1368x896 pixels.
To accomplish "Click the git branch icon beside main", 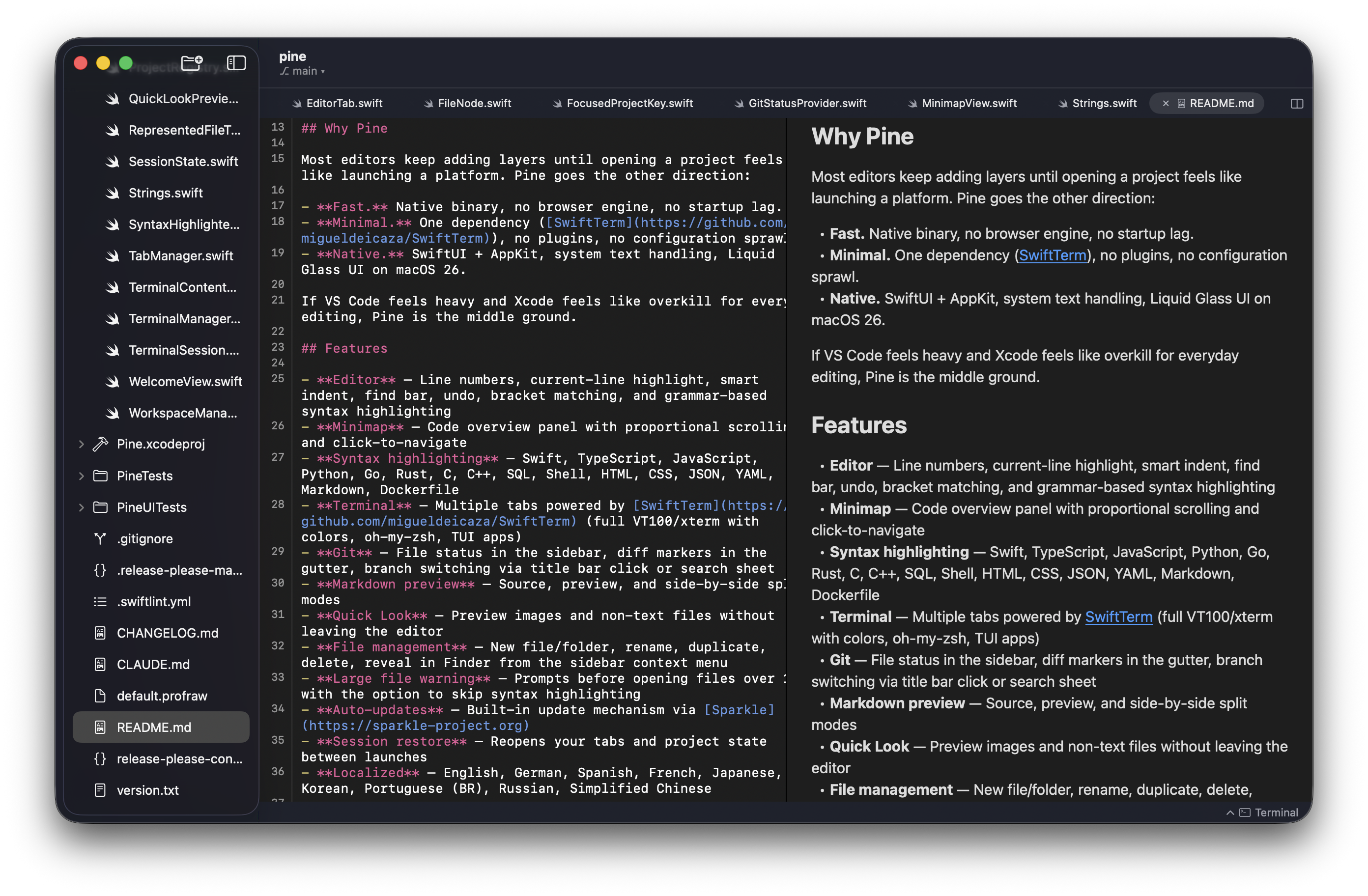I will tap(285, 70).
